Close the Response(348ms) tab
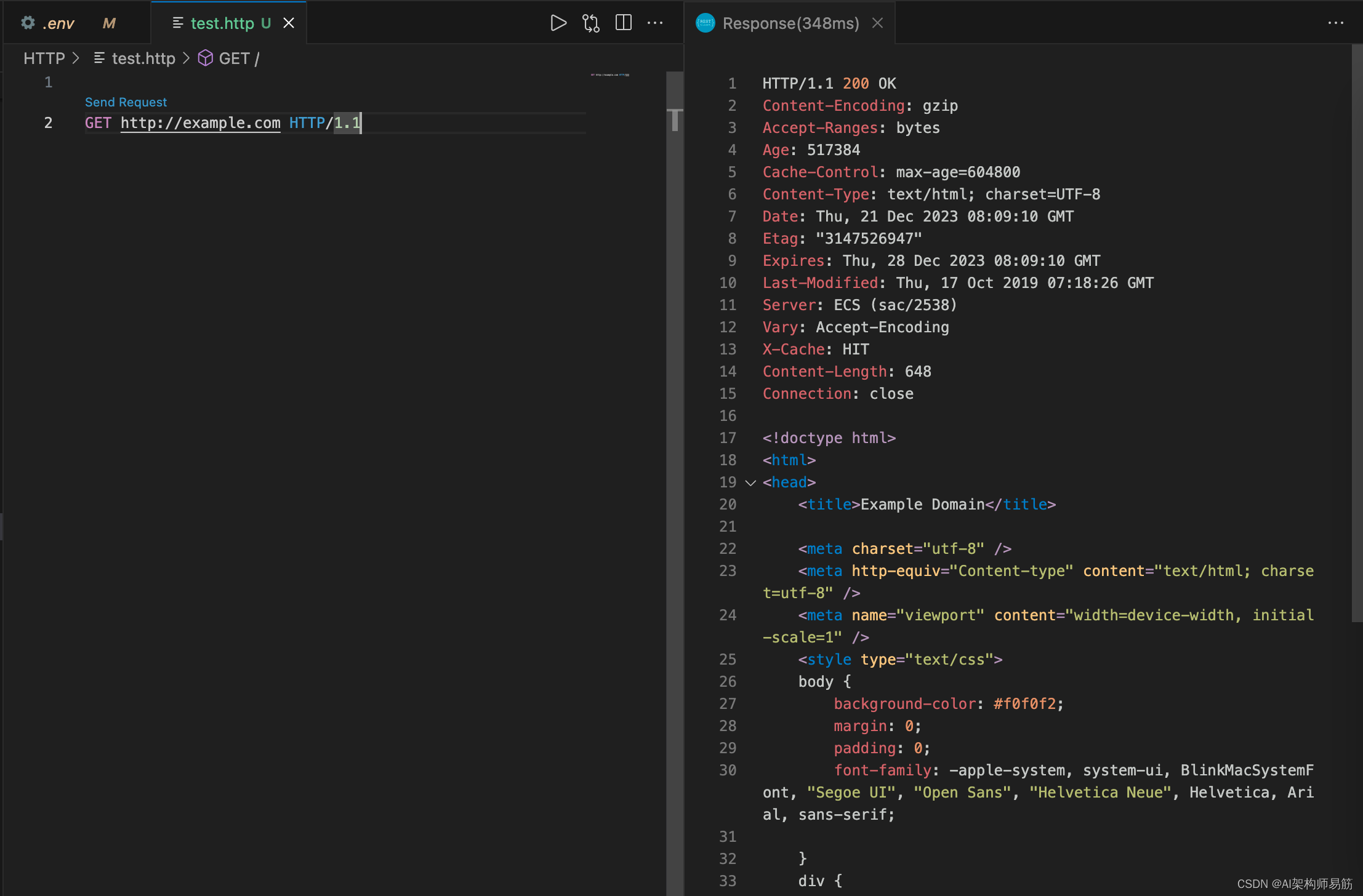This screenshot has height=896, width=1363. 877,23
